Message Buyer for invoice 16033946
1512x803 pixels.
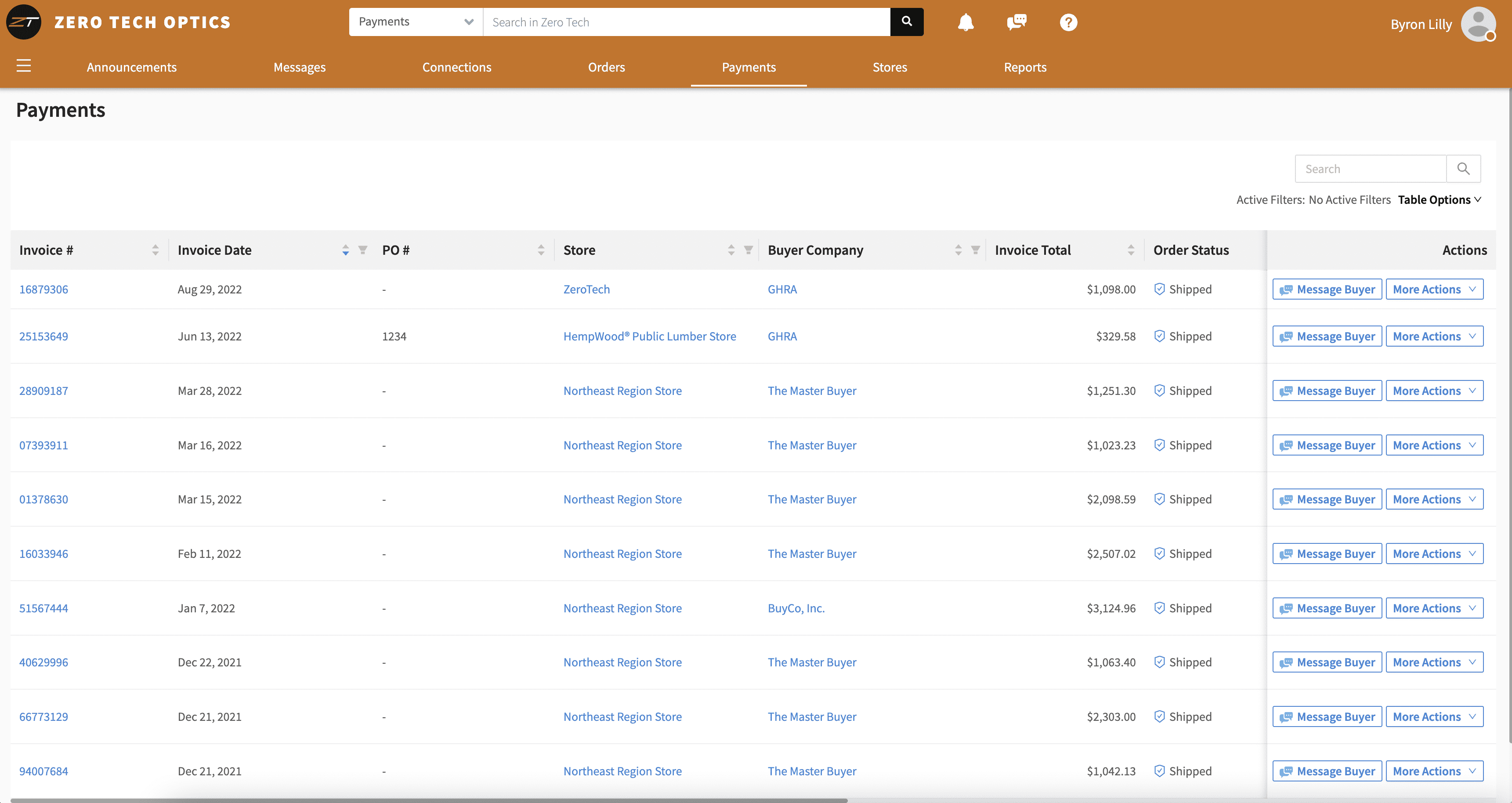tap(1327, 554)
